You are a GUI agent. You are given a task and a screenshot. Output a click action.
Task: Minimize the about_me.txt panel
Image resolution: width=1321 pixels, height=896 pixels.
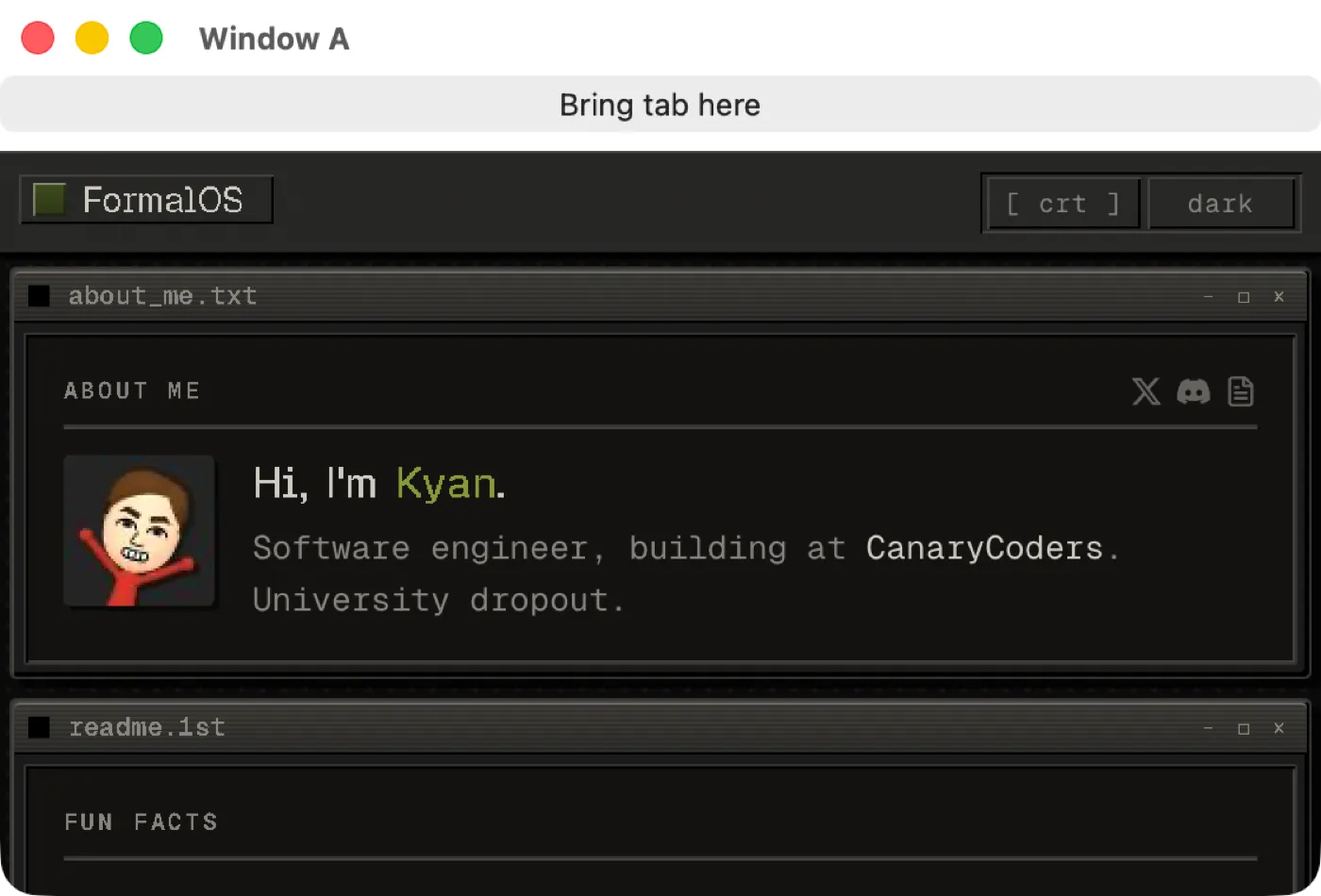point(1208,296)
